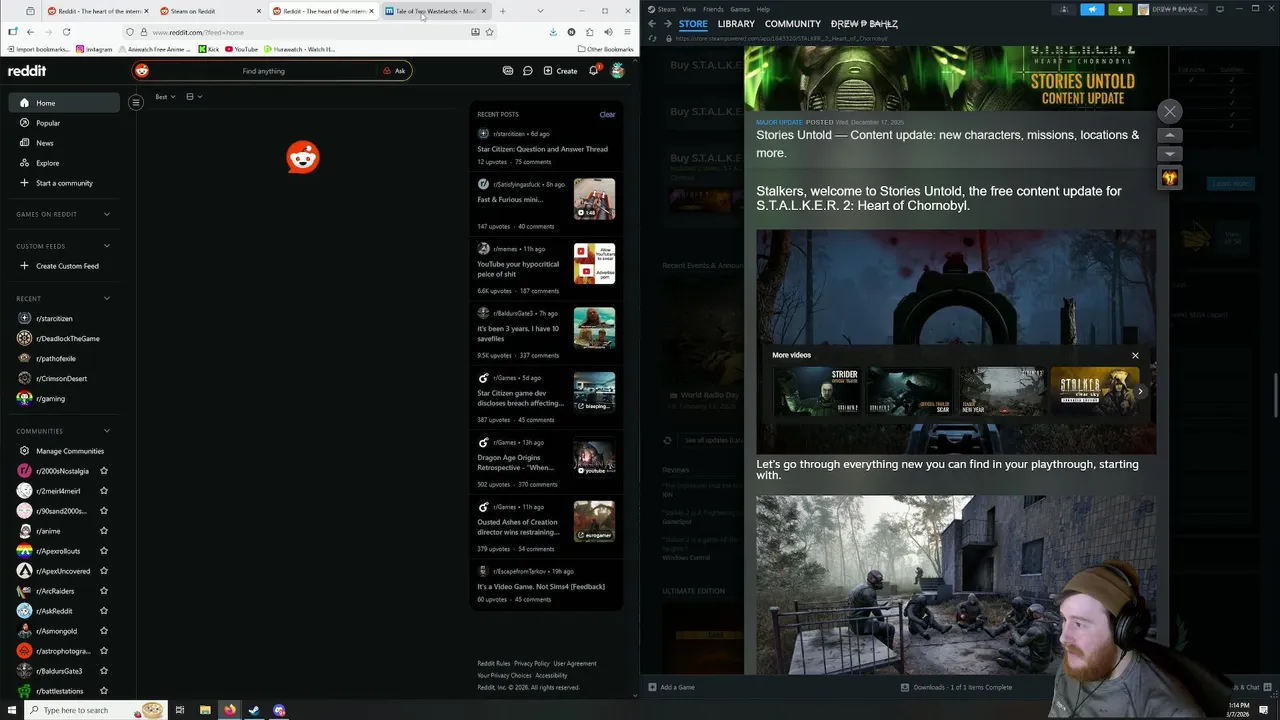This screenshot has height=720, width=1280.
Task: List all Firefox tabs dropdown
Action: (541, 11)
